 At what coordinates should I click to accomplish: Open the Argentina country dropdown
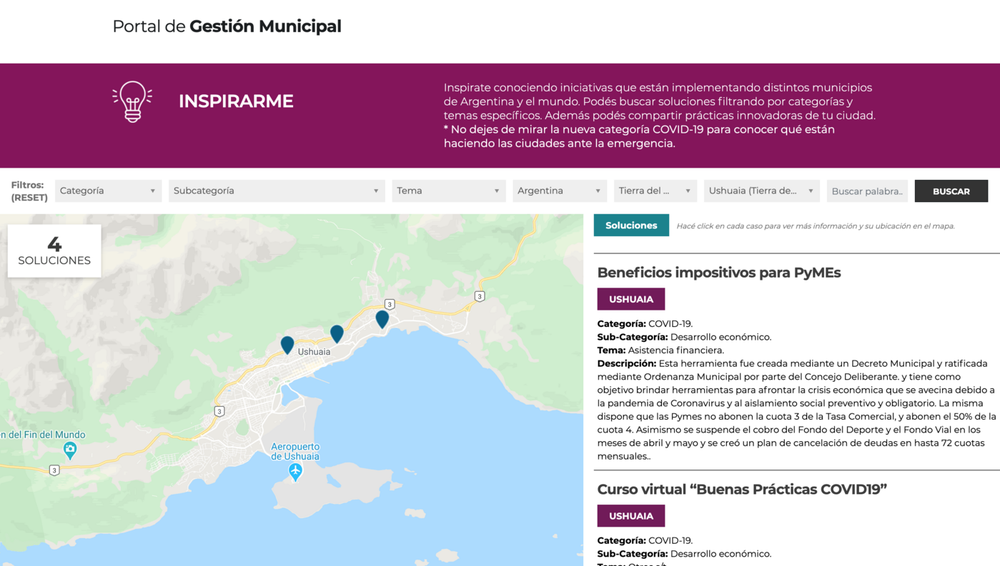tap(560, 191)
